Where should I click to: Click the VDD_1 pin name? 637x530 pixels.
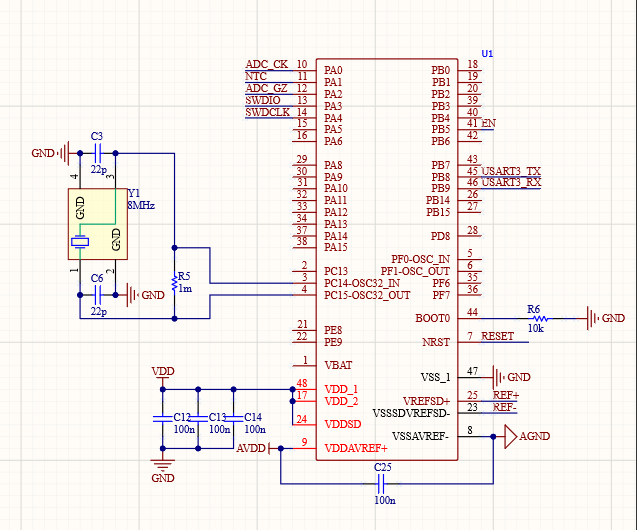click(341, 389)
